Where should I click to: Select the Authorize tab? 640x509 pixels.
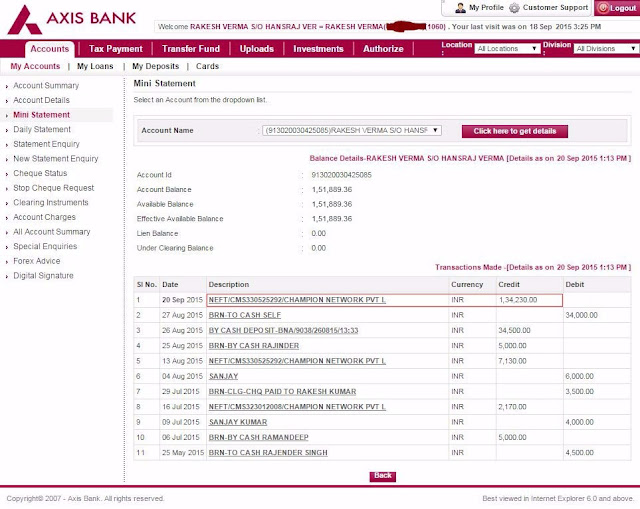click(x=383, y=49)
